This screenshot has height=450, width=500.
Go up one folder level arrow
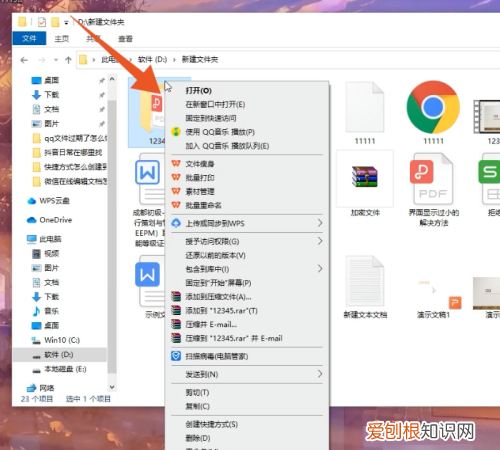(x=69, y=60)
